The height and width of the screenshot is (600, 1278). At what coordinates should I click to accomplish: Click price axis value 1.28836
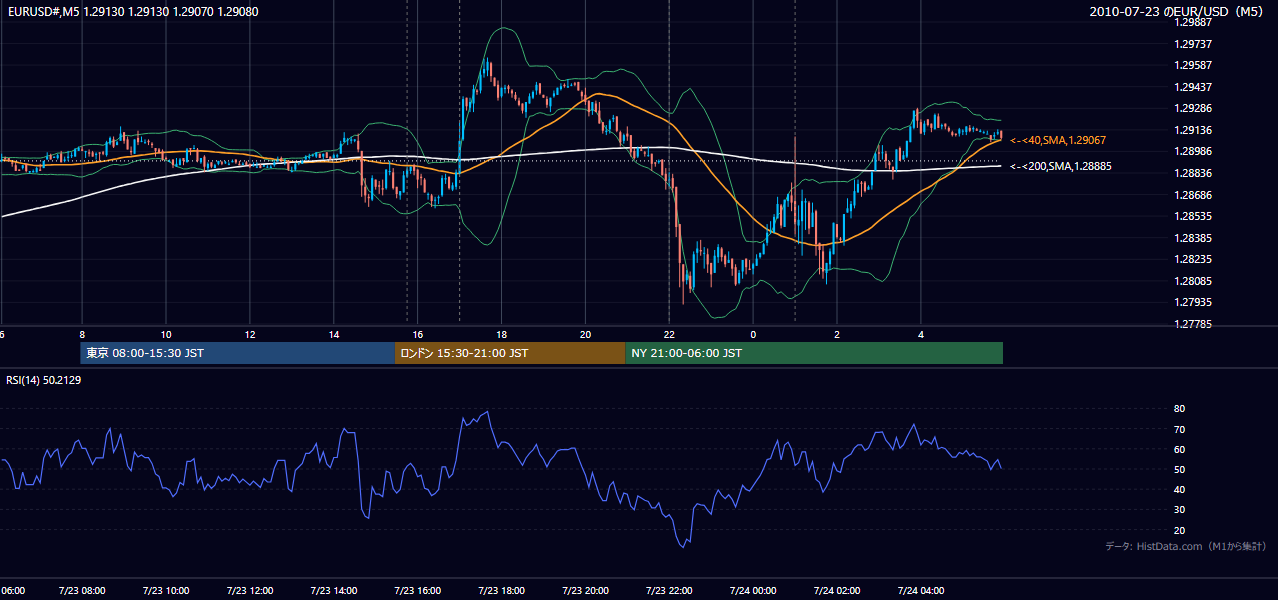click(1192, 173)
